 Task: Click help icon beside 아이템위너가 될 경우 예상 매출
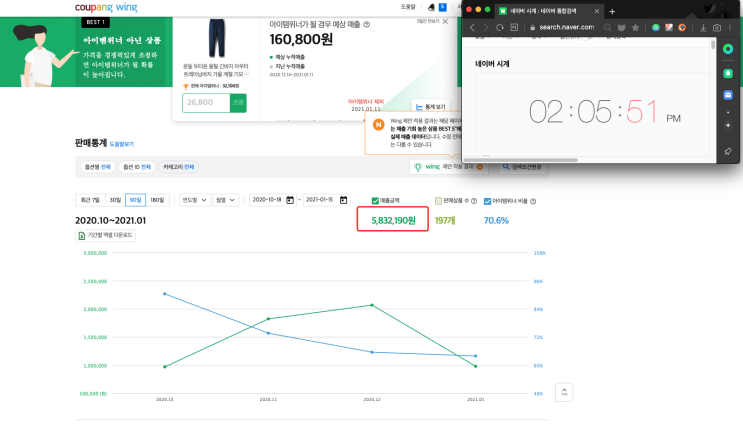367,25
